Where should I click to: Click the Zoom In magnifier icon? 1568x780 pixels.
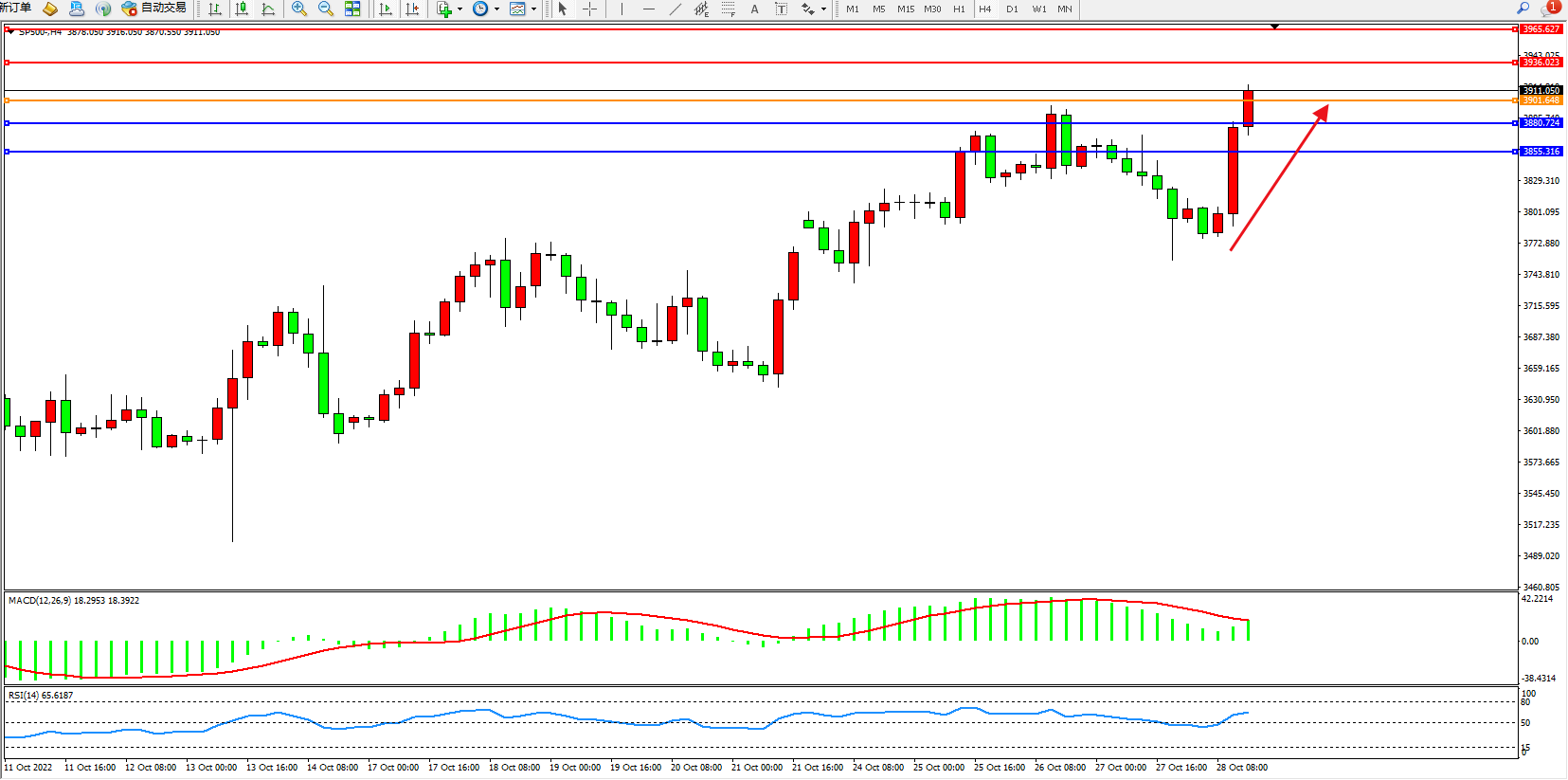pos(299,9)
